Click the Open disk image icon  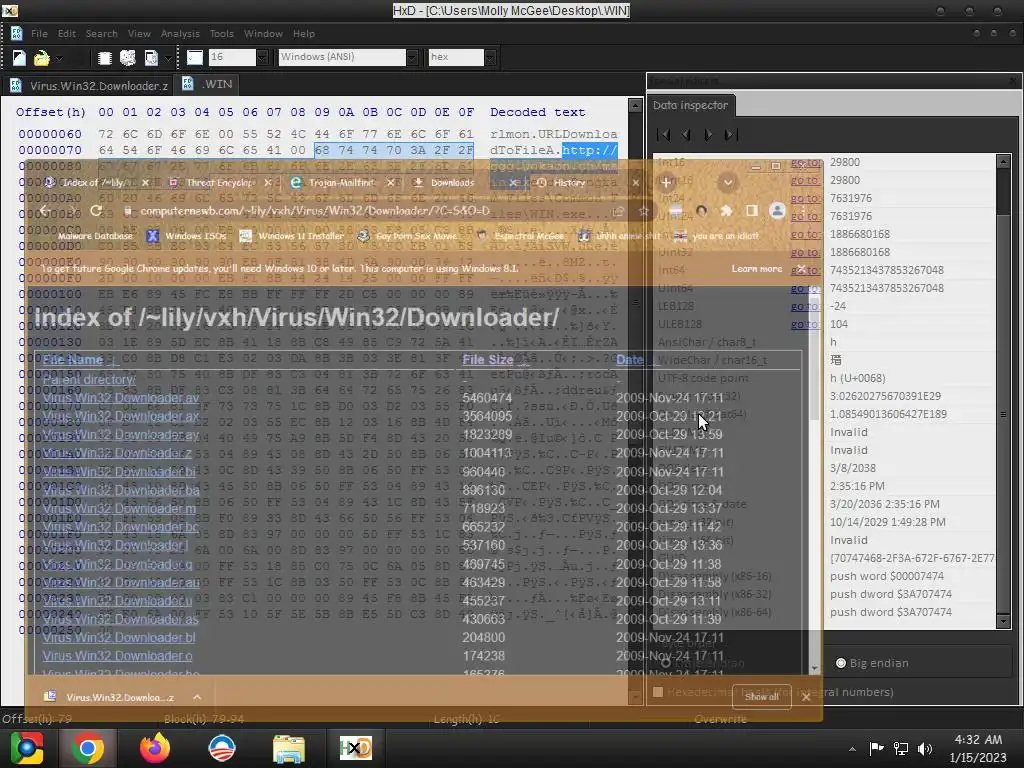tap(151, 57)
